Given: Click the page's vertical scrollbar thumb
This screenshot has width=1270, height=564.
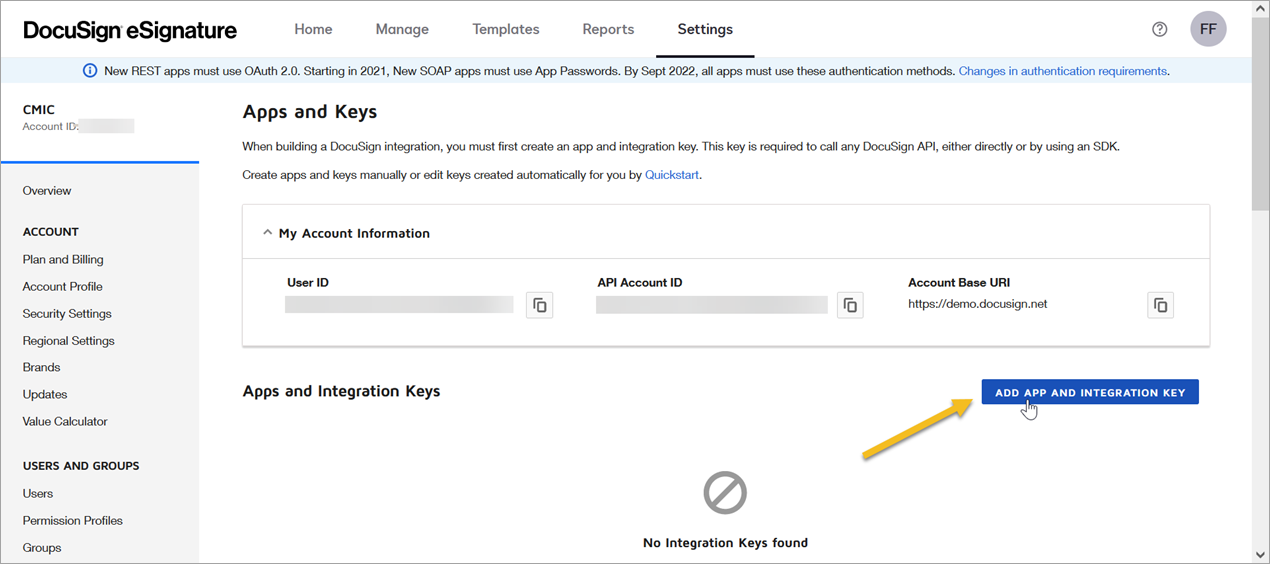Looking at the screenshot, I should point(1260,115).
